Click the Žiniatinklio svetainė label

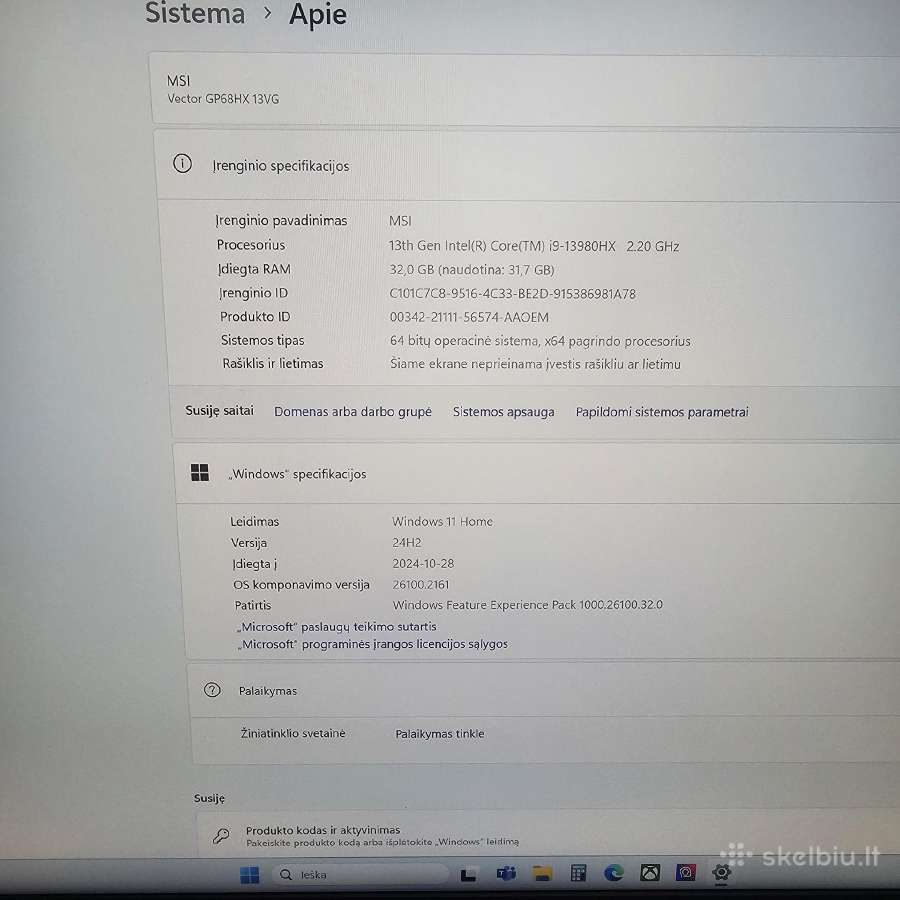click(293, 733)
